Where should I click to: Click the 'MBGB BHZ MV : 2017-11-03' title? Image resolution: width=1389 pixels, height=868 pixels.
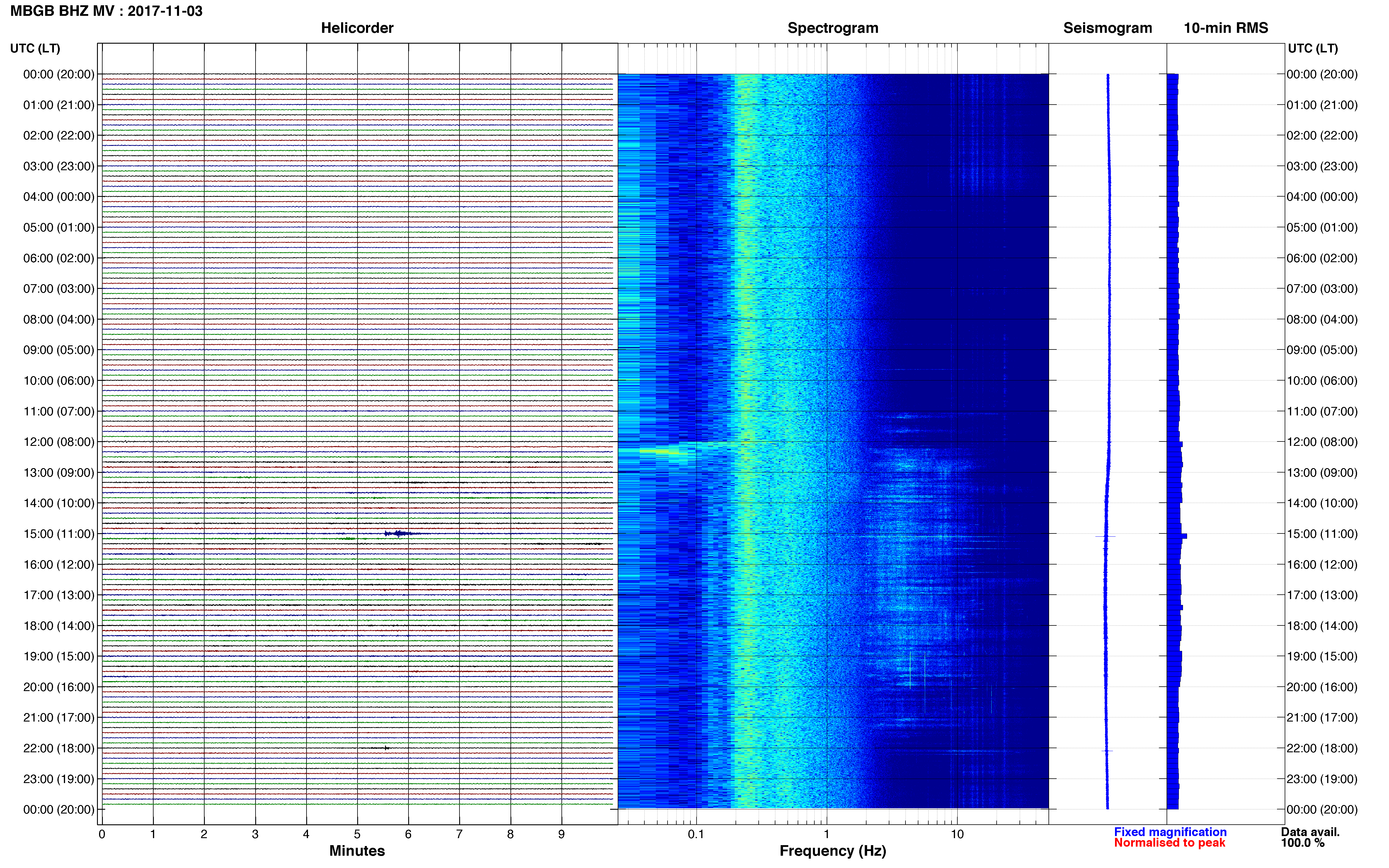click(x=106, y=11)
